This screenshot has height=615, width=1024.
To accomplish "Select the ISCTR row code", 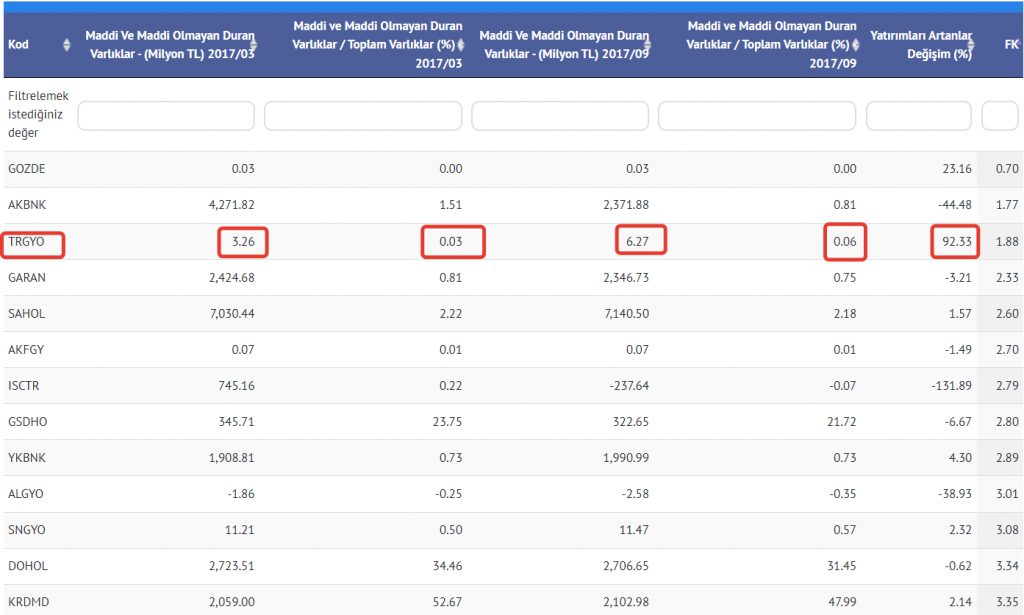I will (25, 386).
